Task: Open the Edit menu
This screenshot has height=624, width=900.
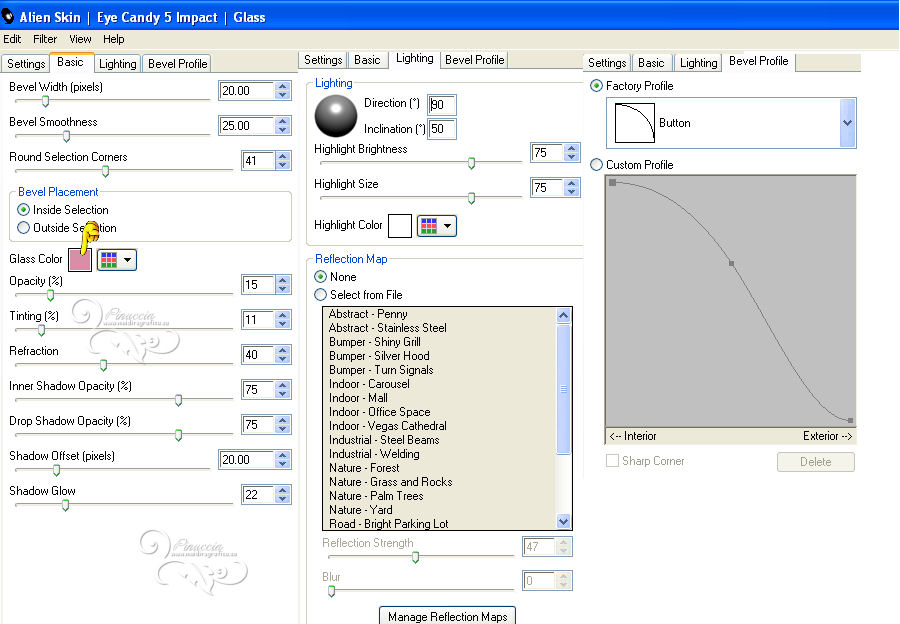Action: pos(12,39)
